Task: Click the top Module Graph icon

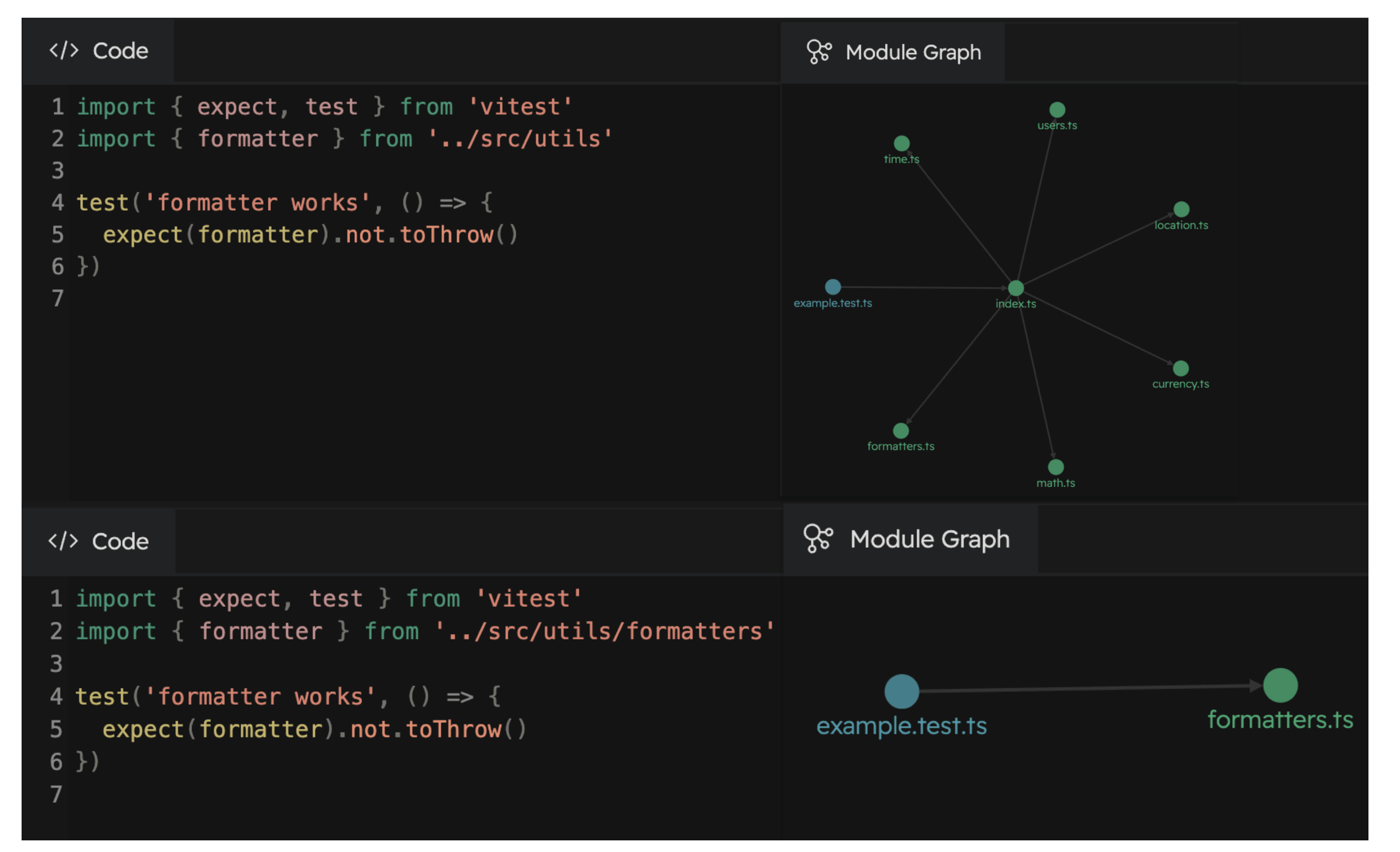Action: coord(820,51)
